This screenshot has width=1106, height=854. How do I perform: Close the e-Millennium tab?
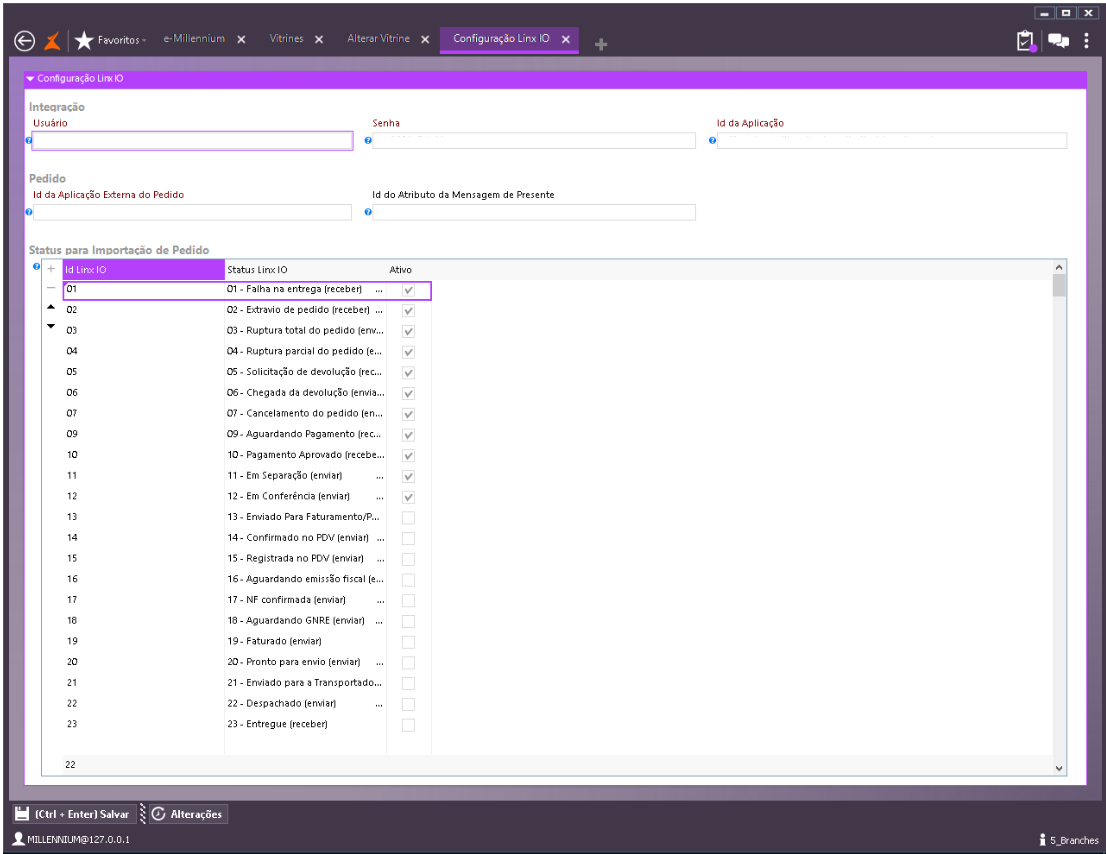point(241,39)
